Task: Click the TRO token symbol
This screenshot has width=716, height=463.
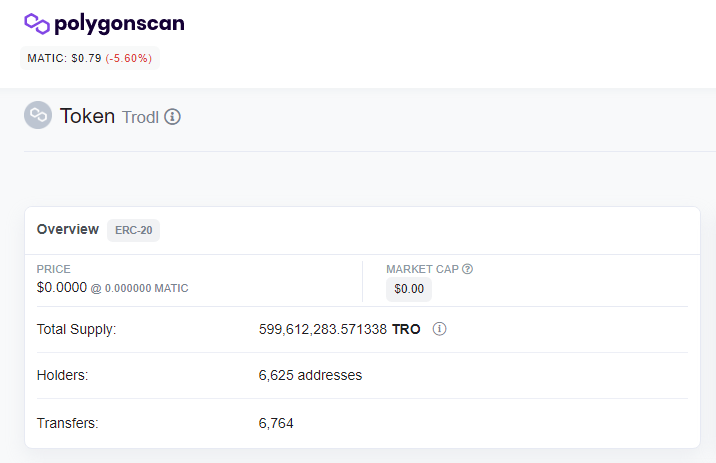Action: pyautogui.click(x=406, y=329)
